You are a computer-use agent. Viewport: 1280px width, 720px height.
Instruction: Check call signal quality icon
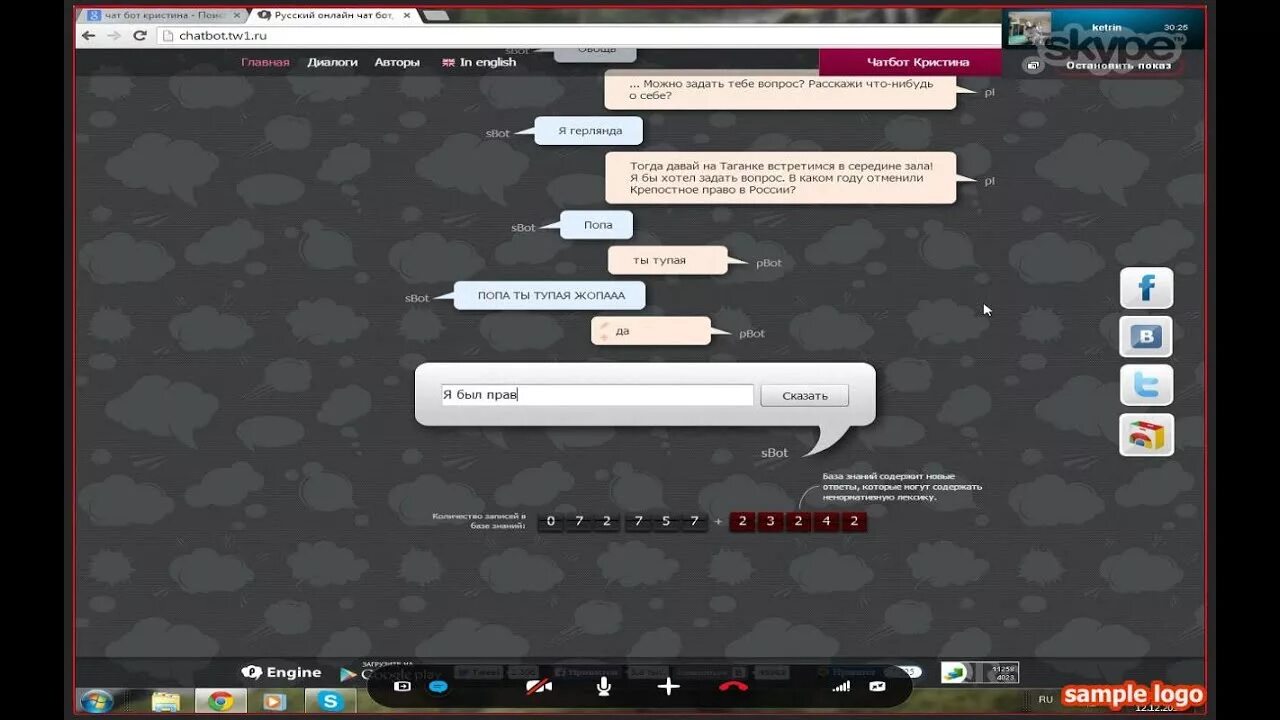(x=842, y=686)
